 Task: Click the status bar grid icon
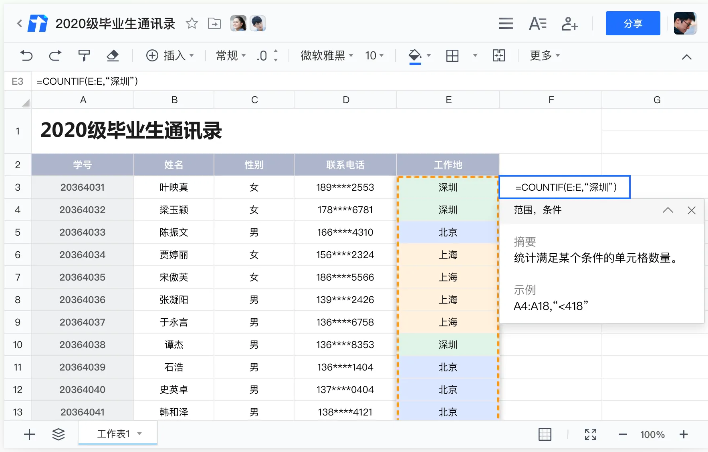(545, 434)
